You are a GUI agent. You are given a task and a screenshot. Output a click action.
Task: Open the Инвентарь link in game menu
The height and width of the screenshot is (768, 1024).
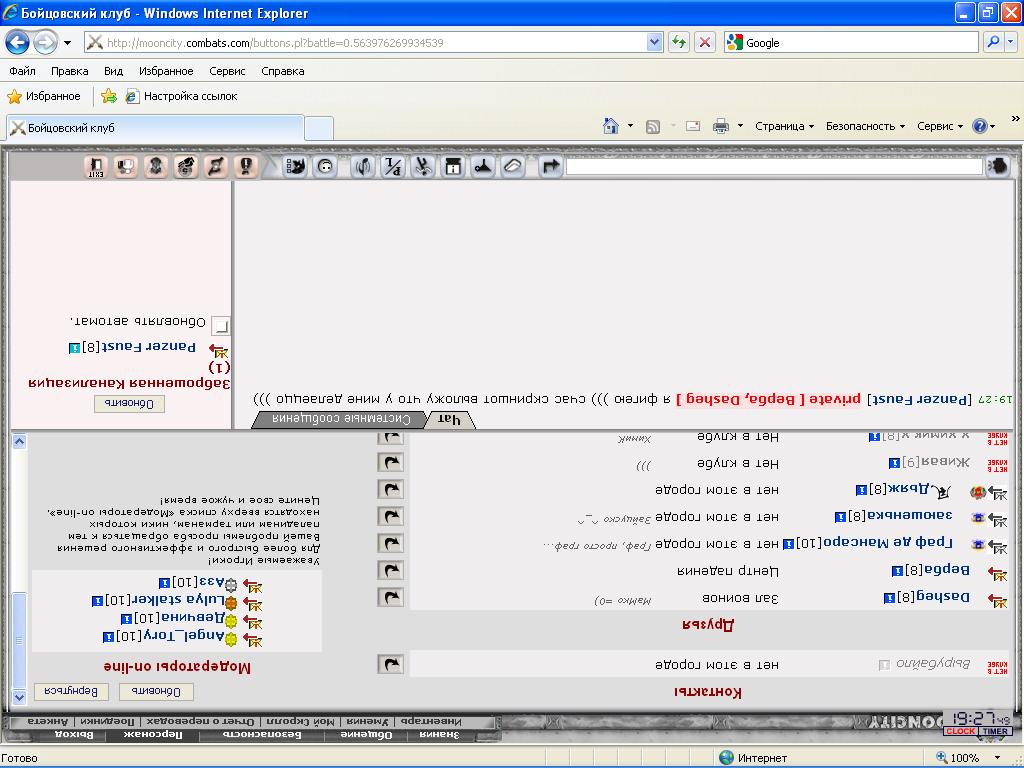430,722
